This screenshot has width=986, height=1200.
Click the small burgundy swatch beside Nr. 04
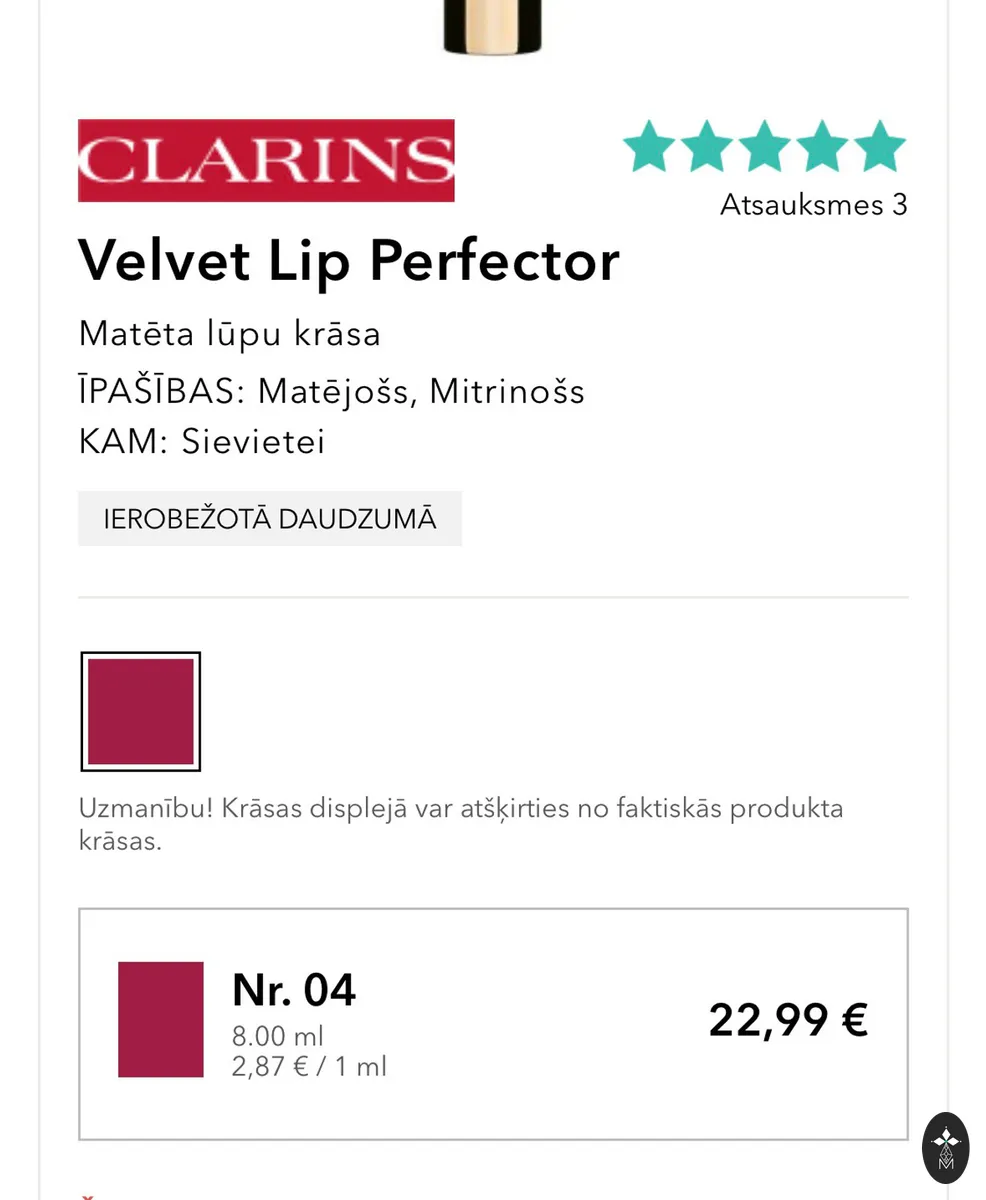[161, 1020]
